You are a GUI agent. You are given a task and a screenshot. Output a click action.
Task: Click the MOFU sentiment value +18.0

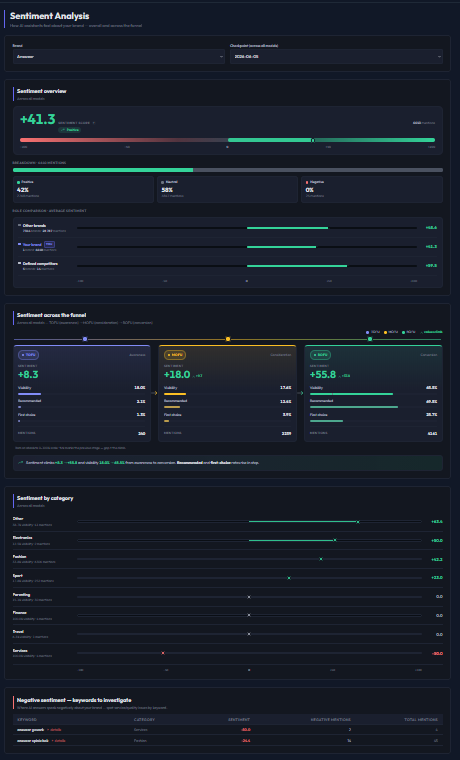[x=177, y=375]
